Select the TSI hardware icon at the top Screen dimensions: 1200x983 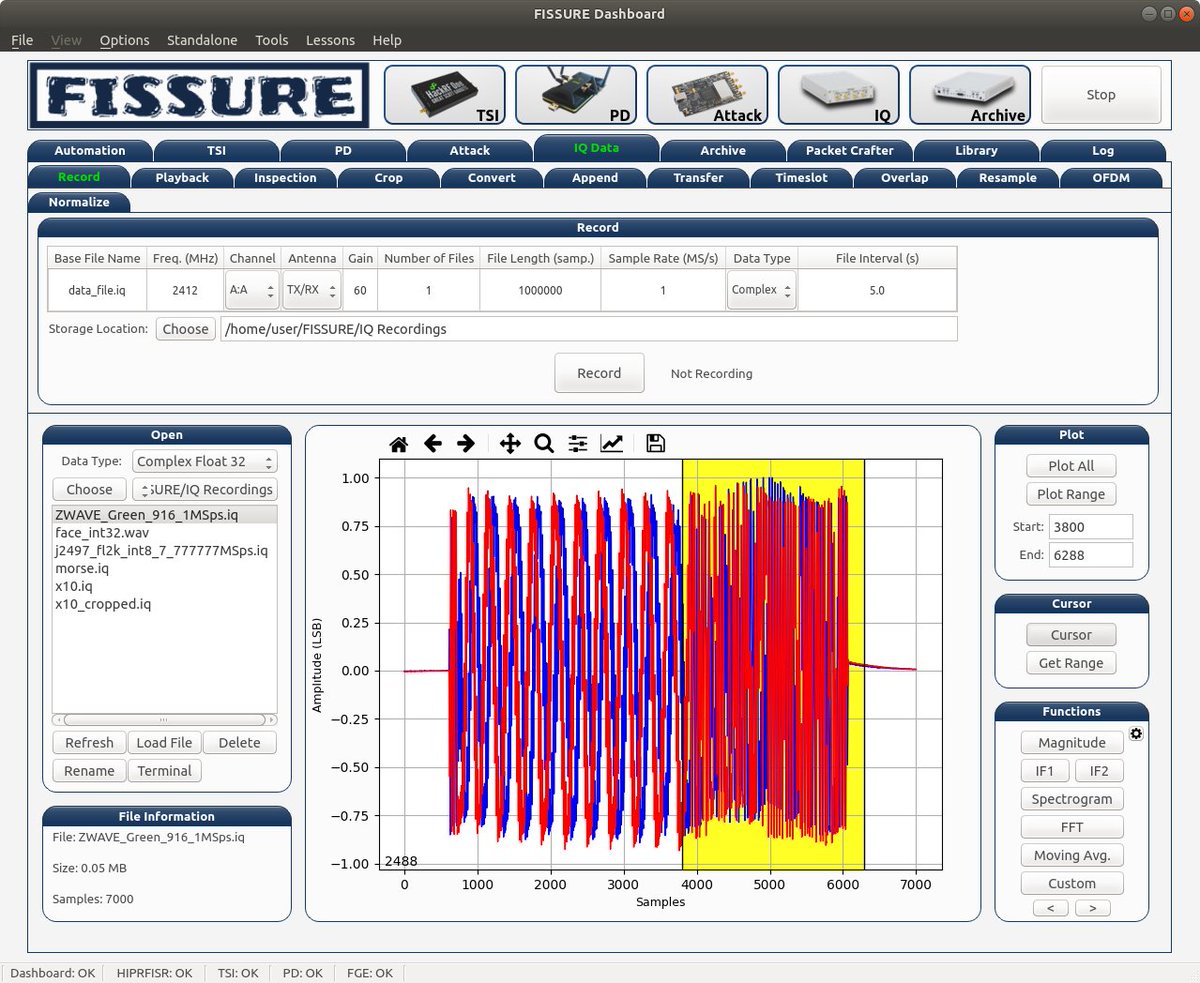pos(444,95)
